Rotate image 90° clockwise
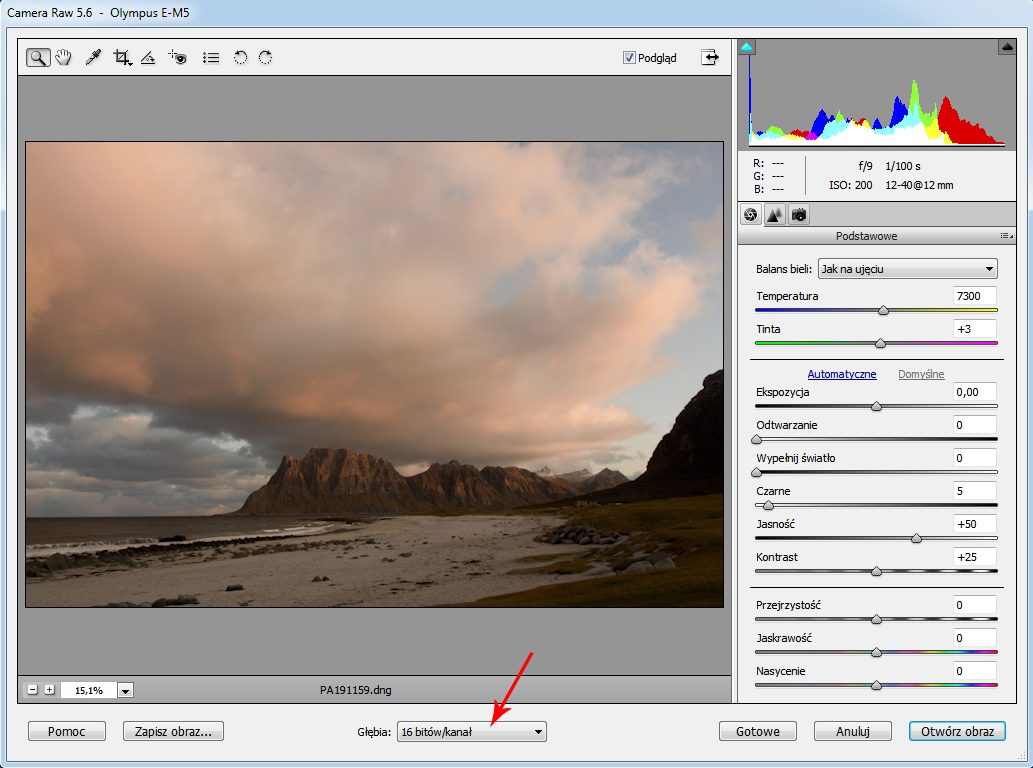Image resolution: width=1033 pixels, height=768 pixels. 265,58
